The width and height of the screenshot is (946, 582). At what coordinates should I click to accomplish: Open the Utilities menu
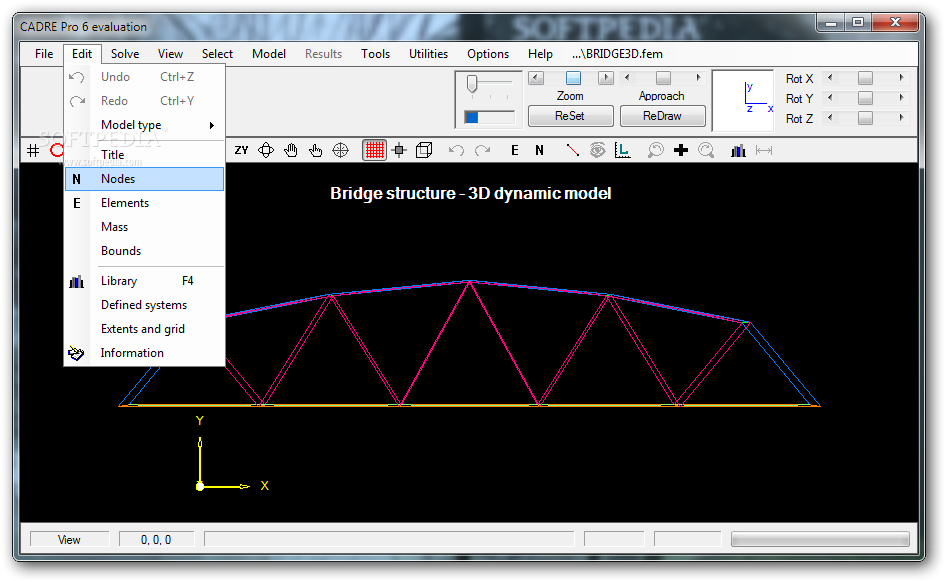tap(428, 54)
